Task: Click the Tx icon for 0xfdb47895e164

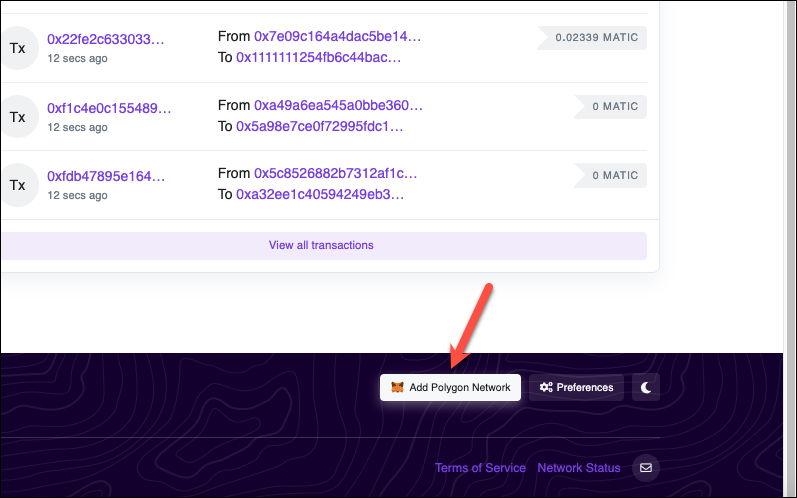Action: coord(18,185)
